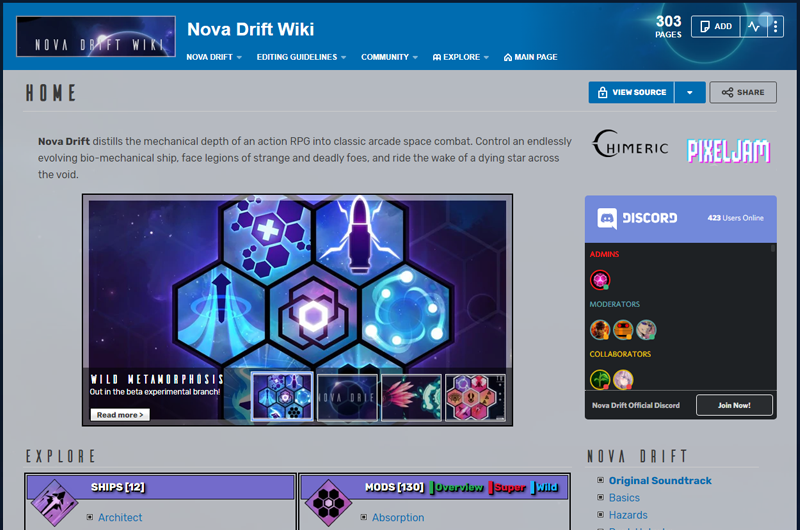800x530 pixels.
Task: Open the Chimeric logo link
Action: click(630, 144)
